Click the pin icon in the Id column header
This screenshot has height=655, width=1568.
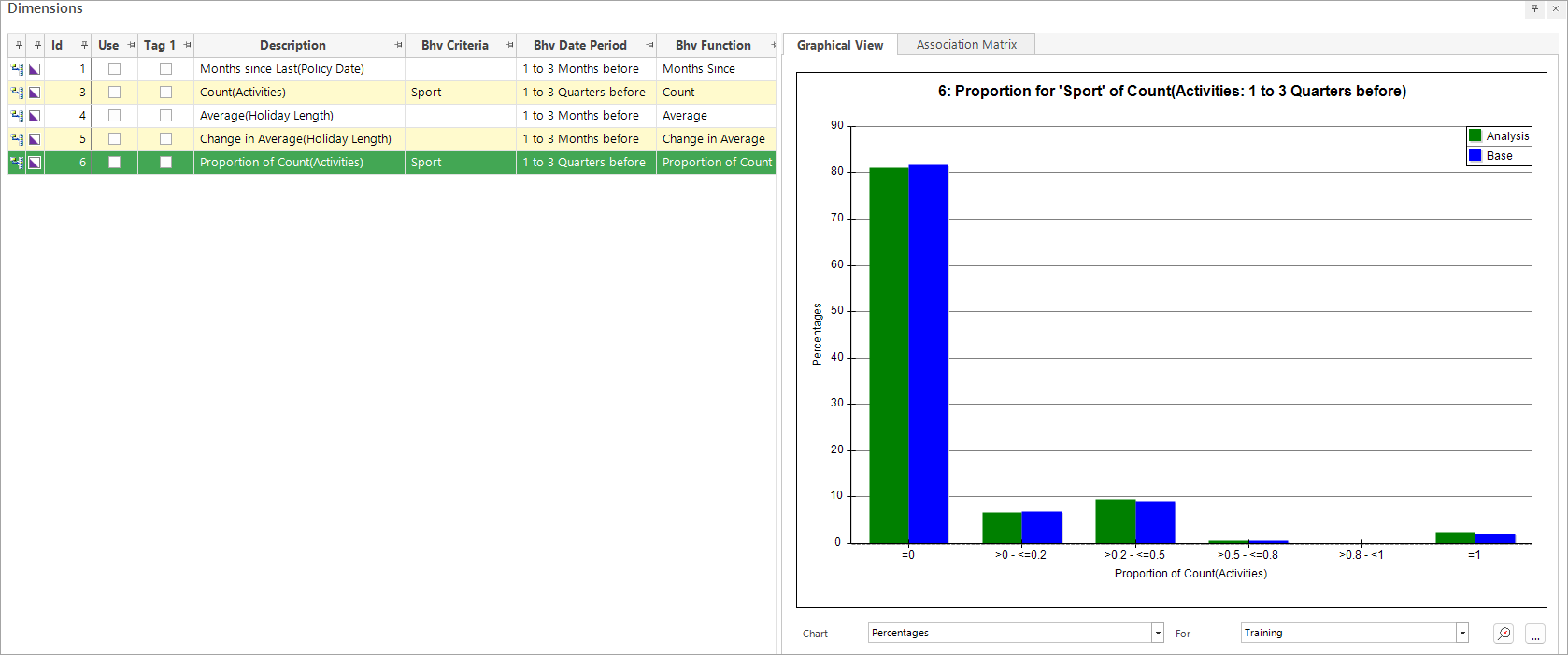[84, 45]
